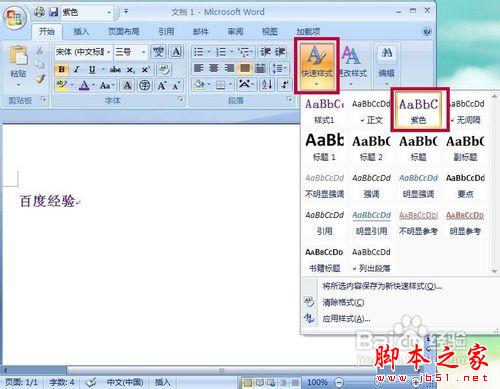This screenshot has height=389, width=500.
Task: Center the text alignment
Action: tap(214, 68)
